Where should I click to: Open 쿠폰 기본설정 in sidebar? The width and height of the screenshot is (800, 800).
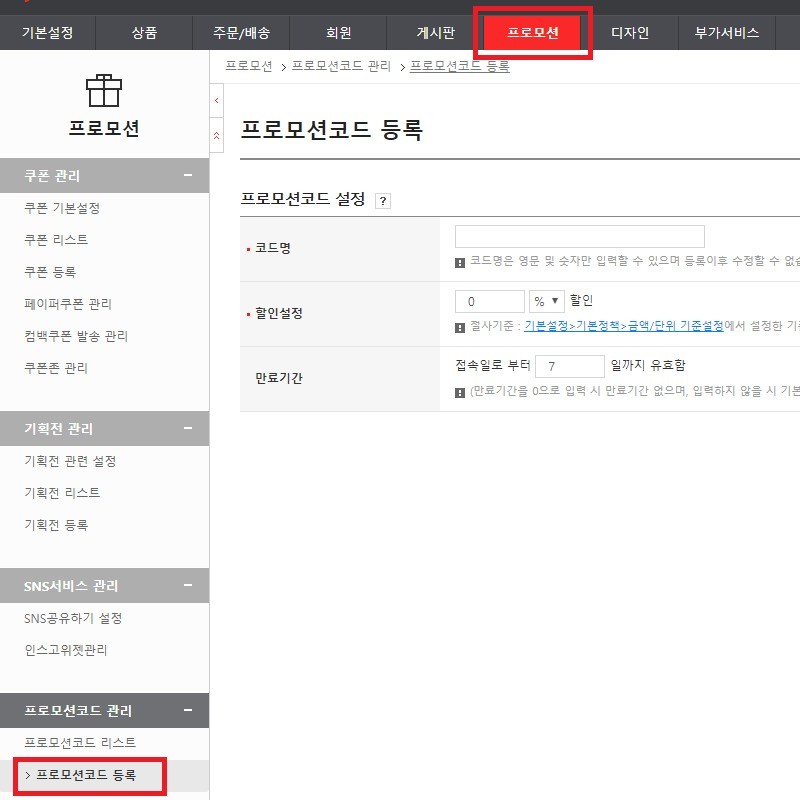62,208
